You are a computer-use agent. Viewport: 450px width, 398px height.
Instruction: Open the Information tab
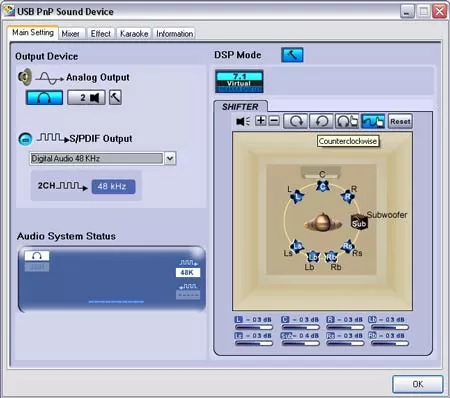tap(174, 34)
